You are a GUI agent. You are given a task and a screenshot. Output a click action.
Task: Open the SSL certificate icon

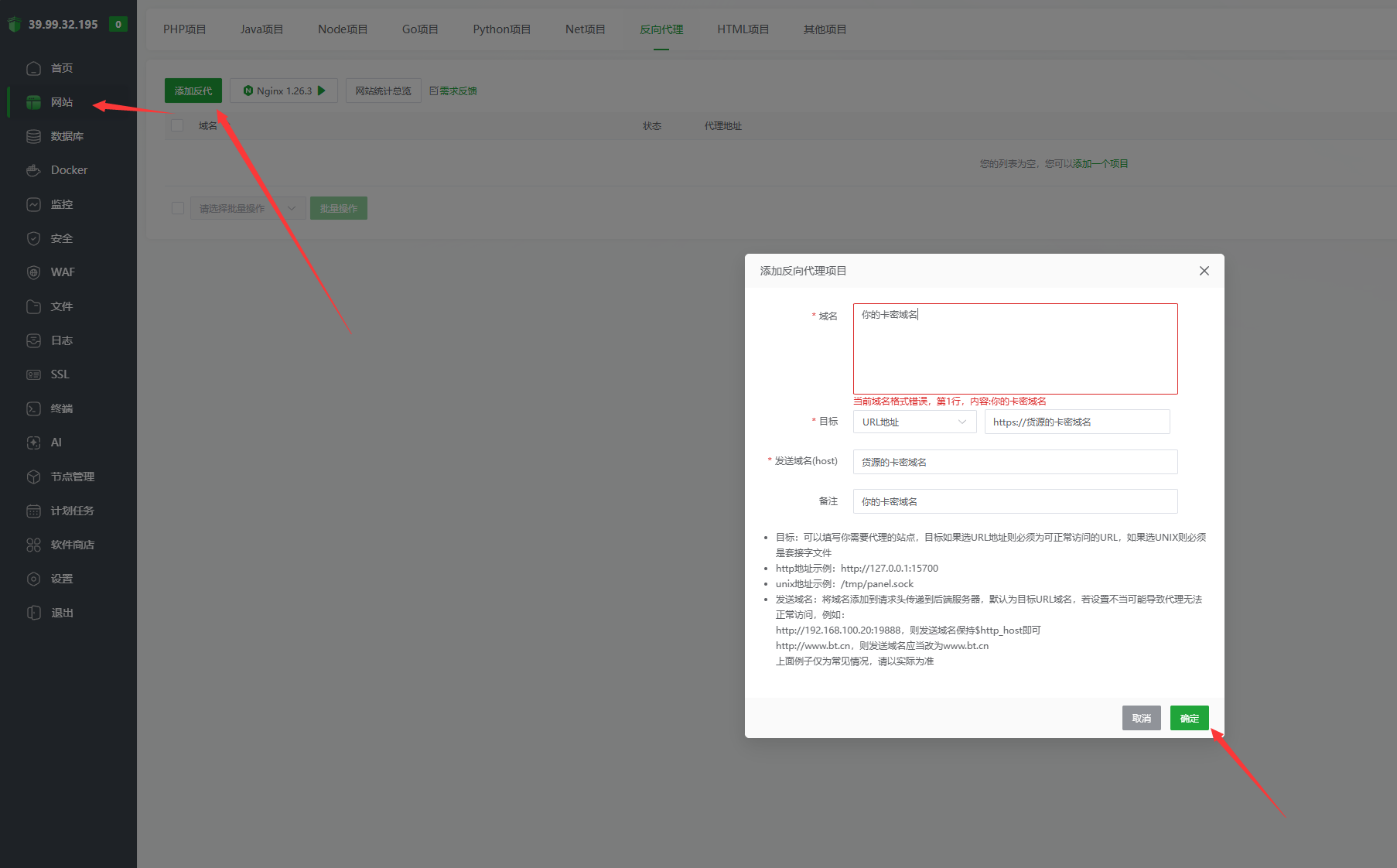pos(33,374)
